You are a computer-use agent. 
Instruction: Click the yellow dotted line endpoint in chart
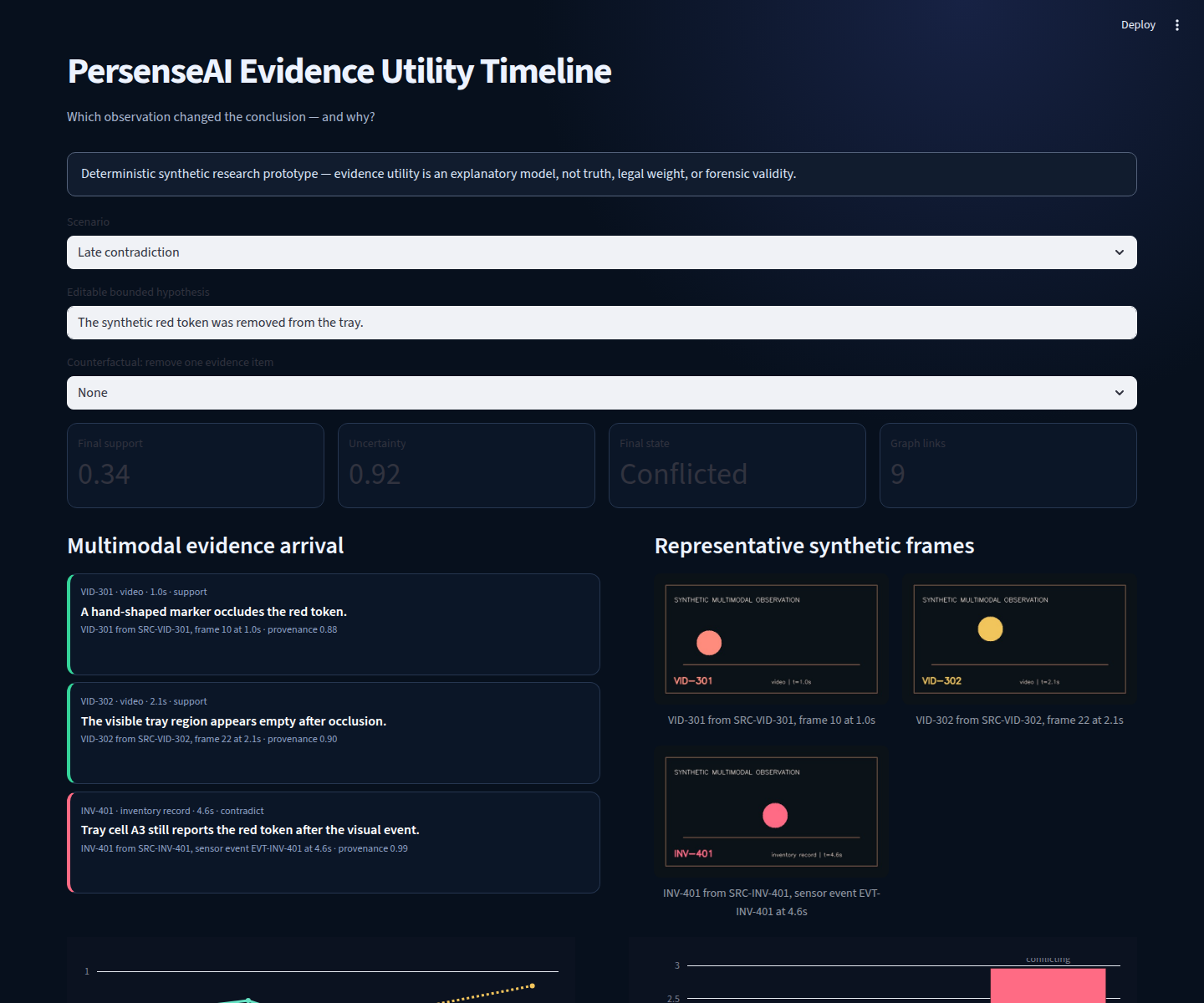533,986
